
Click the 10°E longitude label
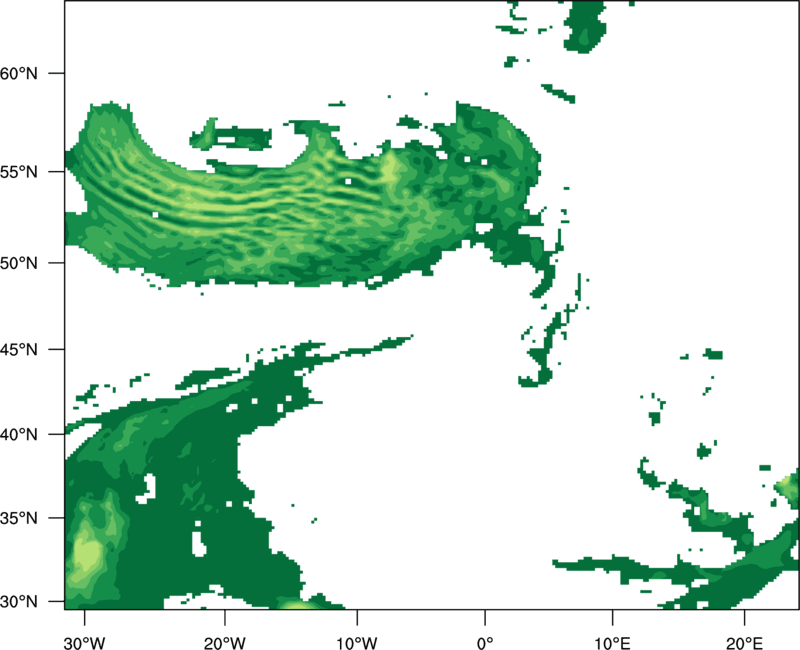coord(612,643)
